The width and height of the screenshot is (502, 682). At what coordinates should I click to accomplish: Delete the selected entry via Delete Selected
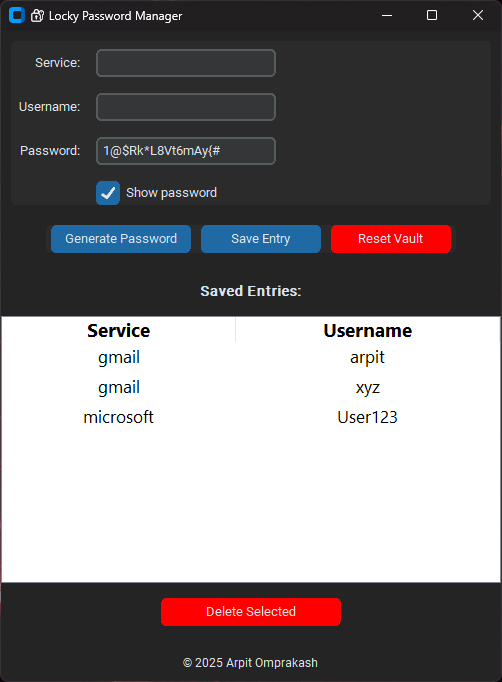pyautogui.click(x=251, y=612)
